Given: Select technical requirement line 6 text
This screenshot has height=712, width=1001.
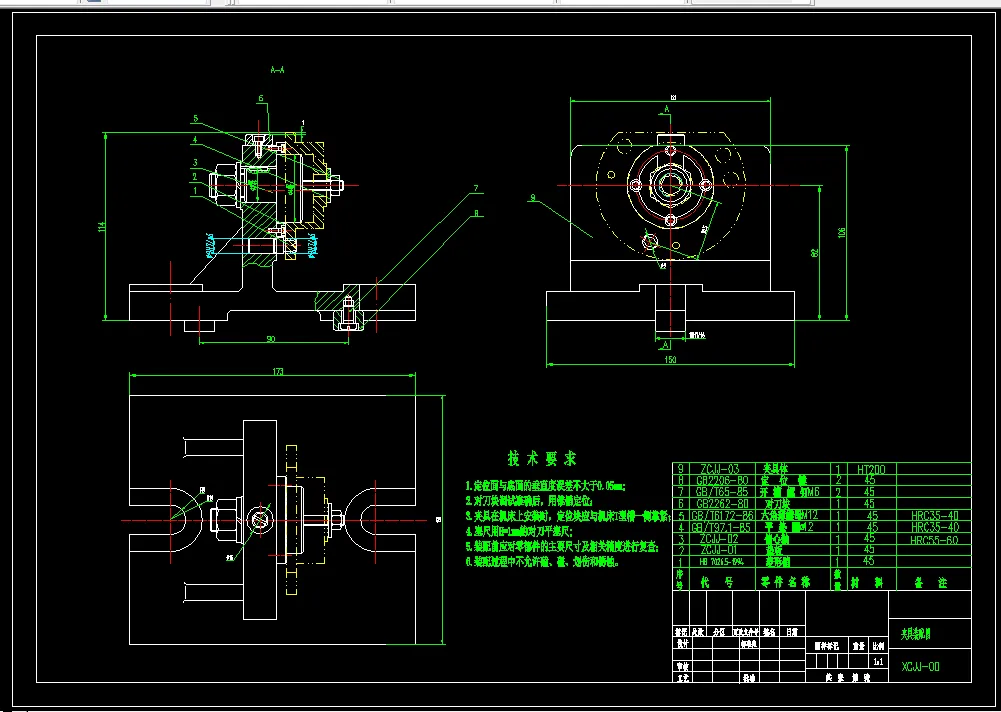Looking at the screenshot, I should coord(541,563).
